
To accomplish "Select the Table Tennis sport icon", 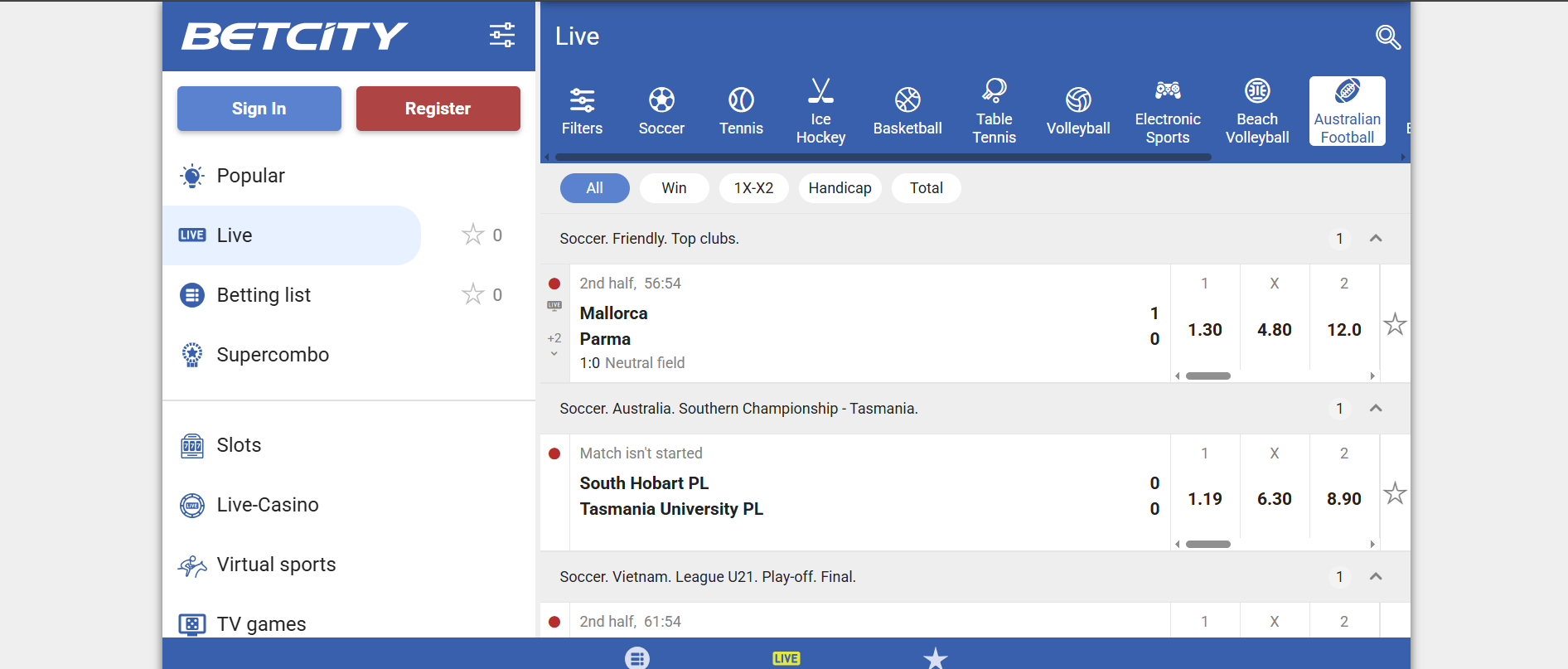I will [x=994, y=111].
